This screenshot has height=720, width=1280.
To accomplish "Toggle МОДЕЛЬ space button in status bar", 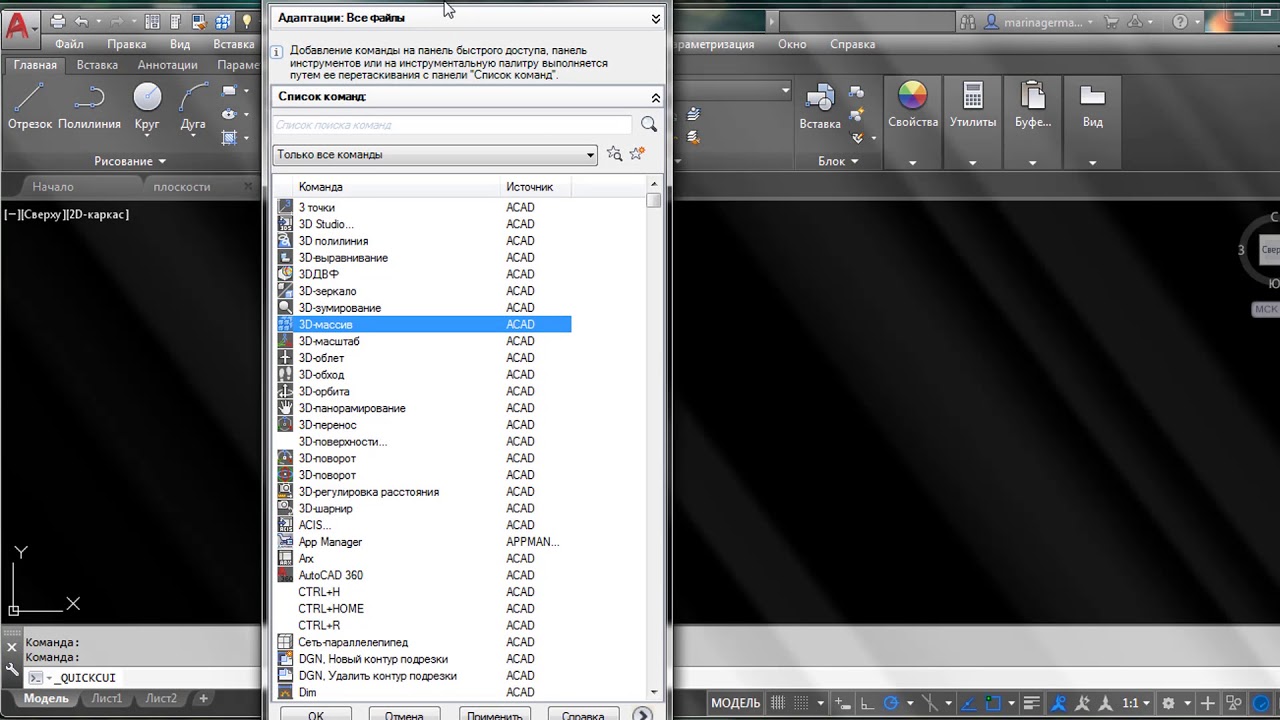I will (736, 703).
